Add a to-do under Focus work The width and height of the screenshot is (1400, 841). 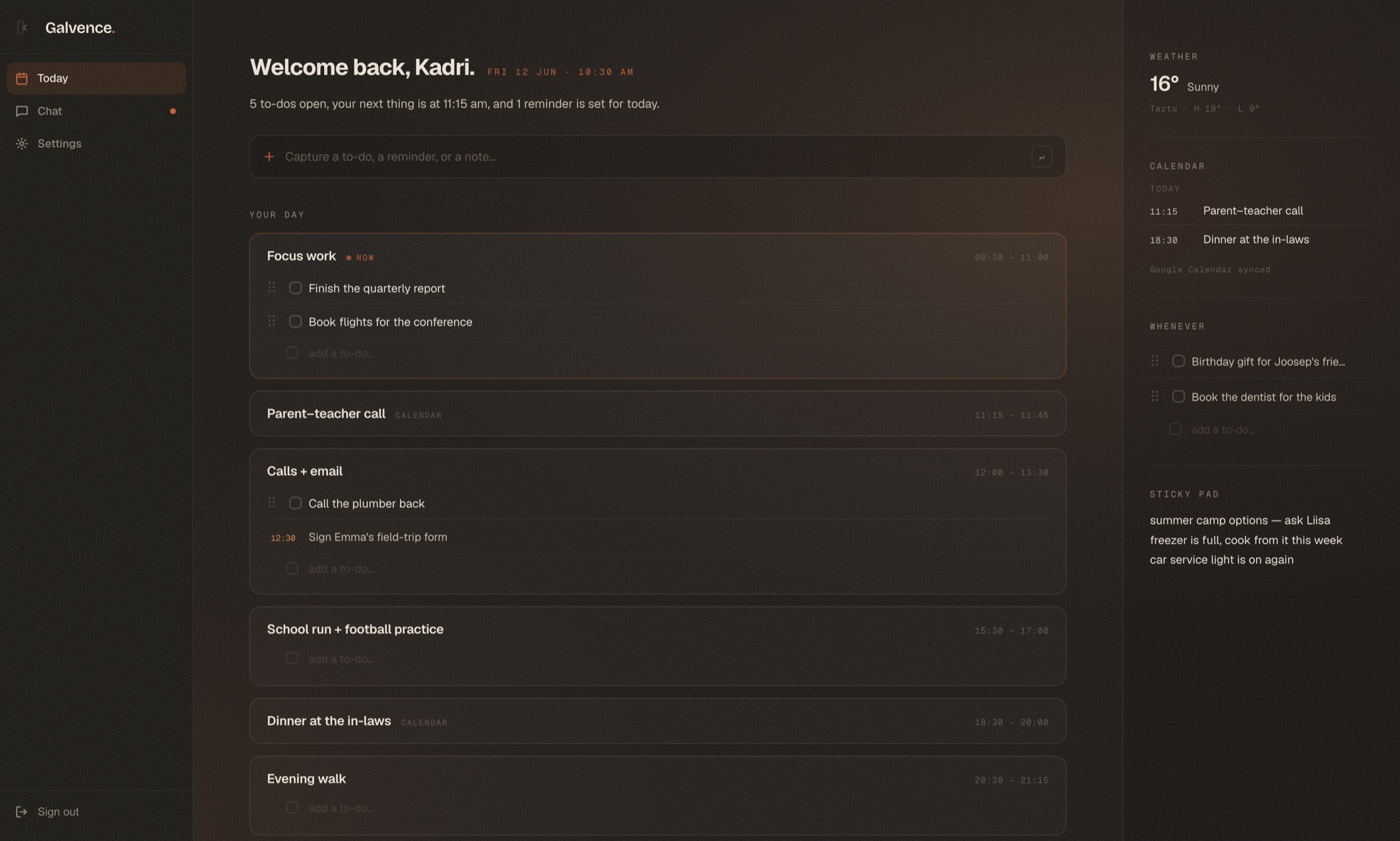(341, 353)
